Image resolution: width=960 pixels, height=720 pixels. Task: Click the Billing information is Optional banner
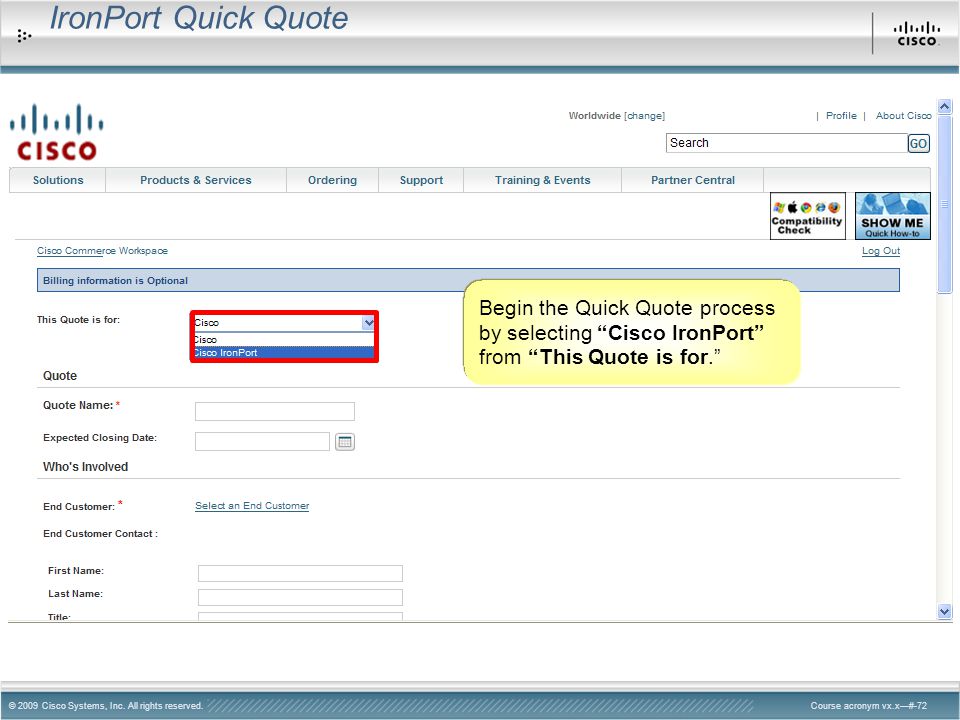click(468, 280)
